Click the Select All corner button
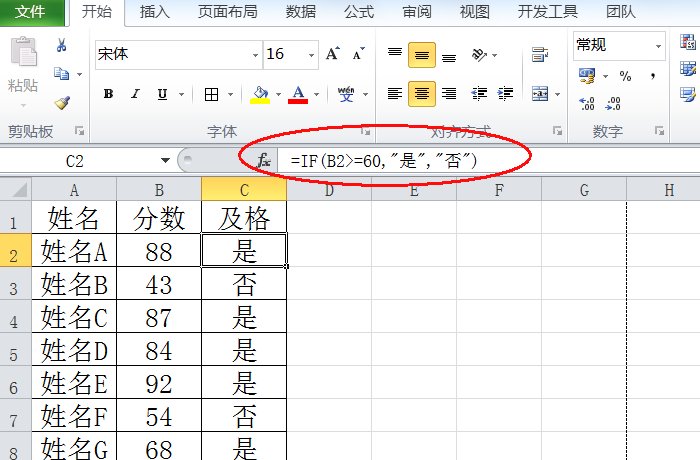This screenshot has width=700, height=460. 16,189
